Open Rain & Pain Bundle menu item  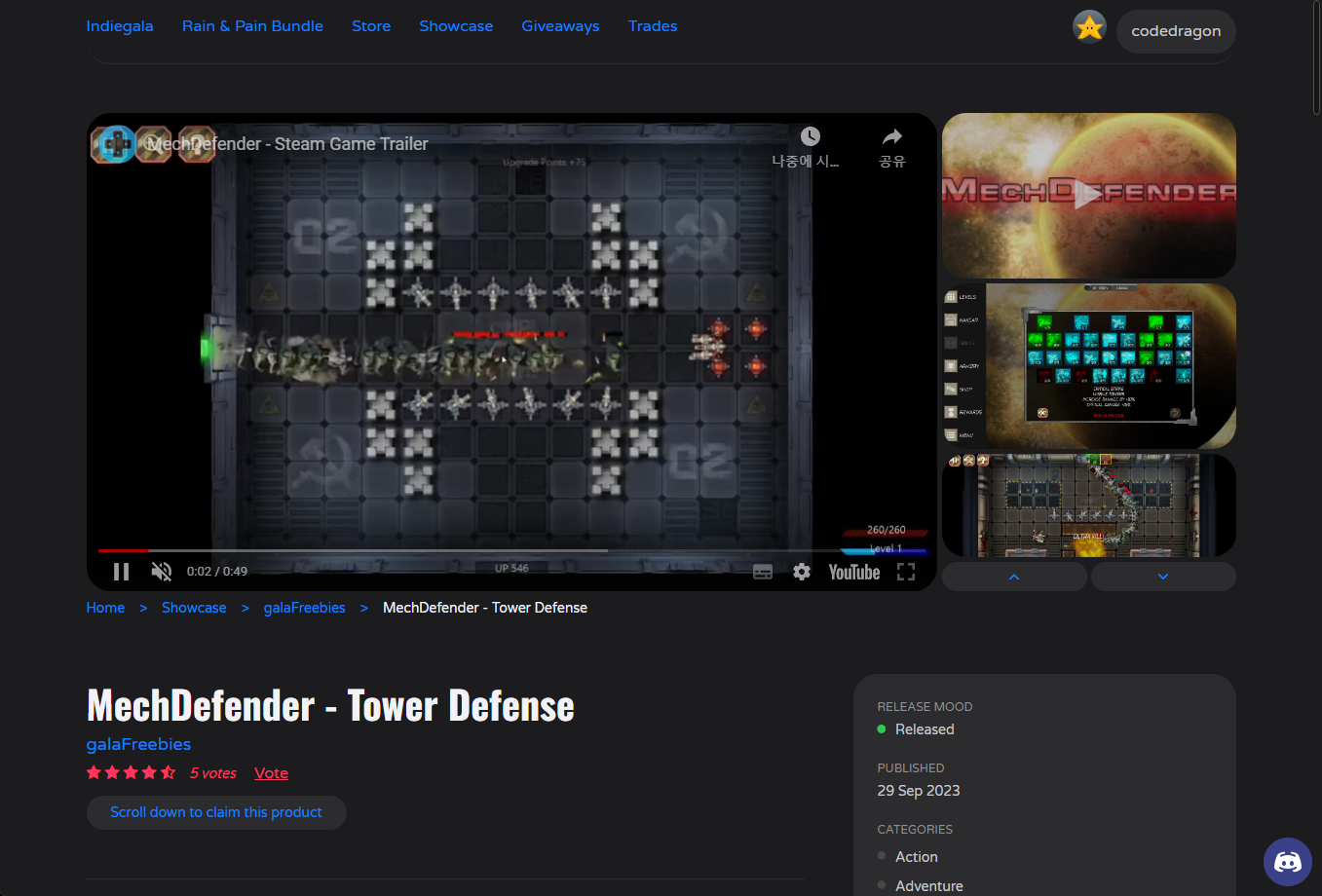(x=252, y=26)
